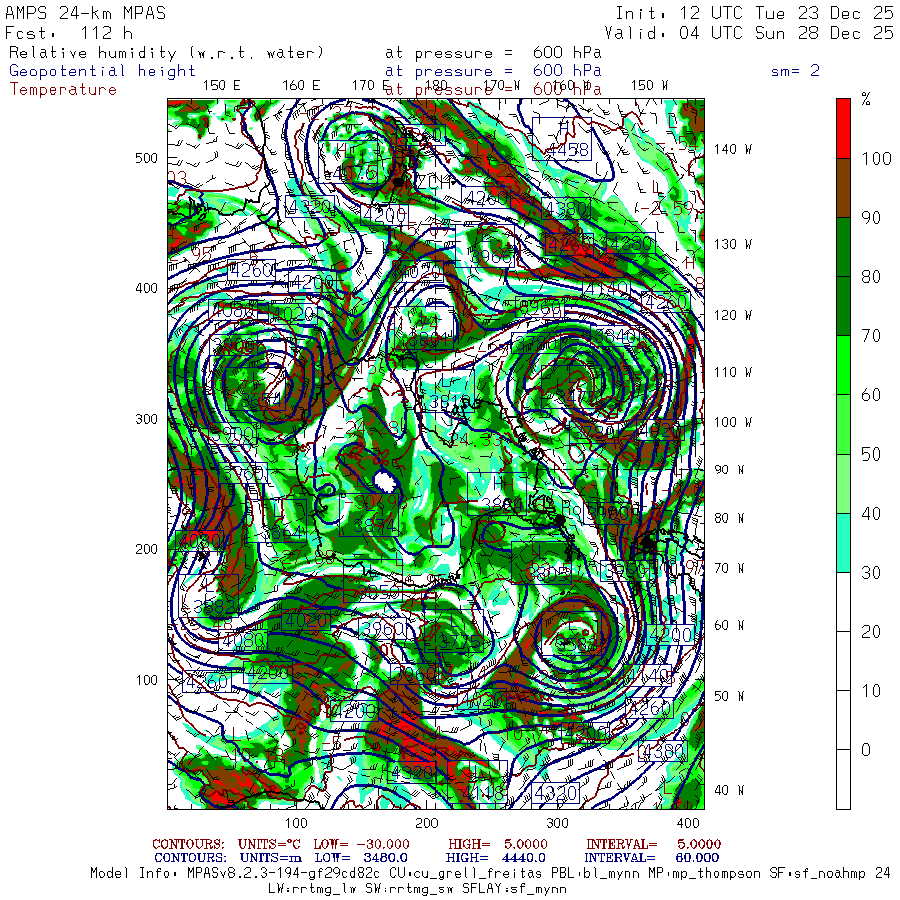
Task: Click the blue '600 hPa' geopotential pressure value
Action: 567,71
